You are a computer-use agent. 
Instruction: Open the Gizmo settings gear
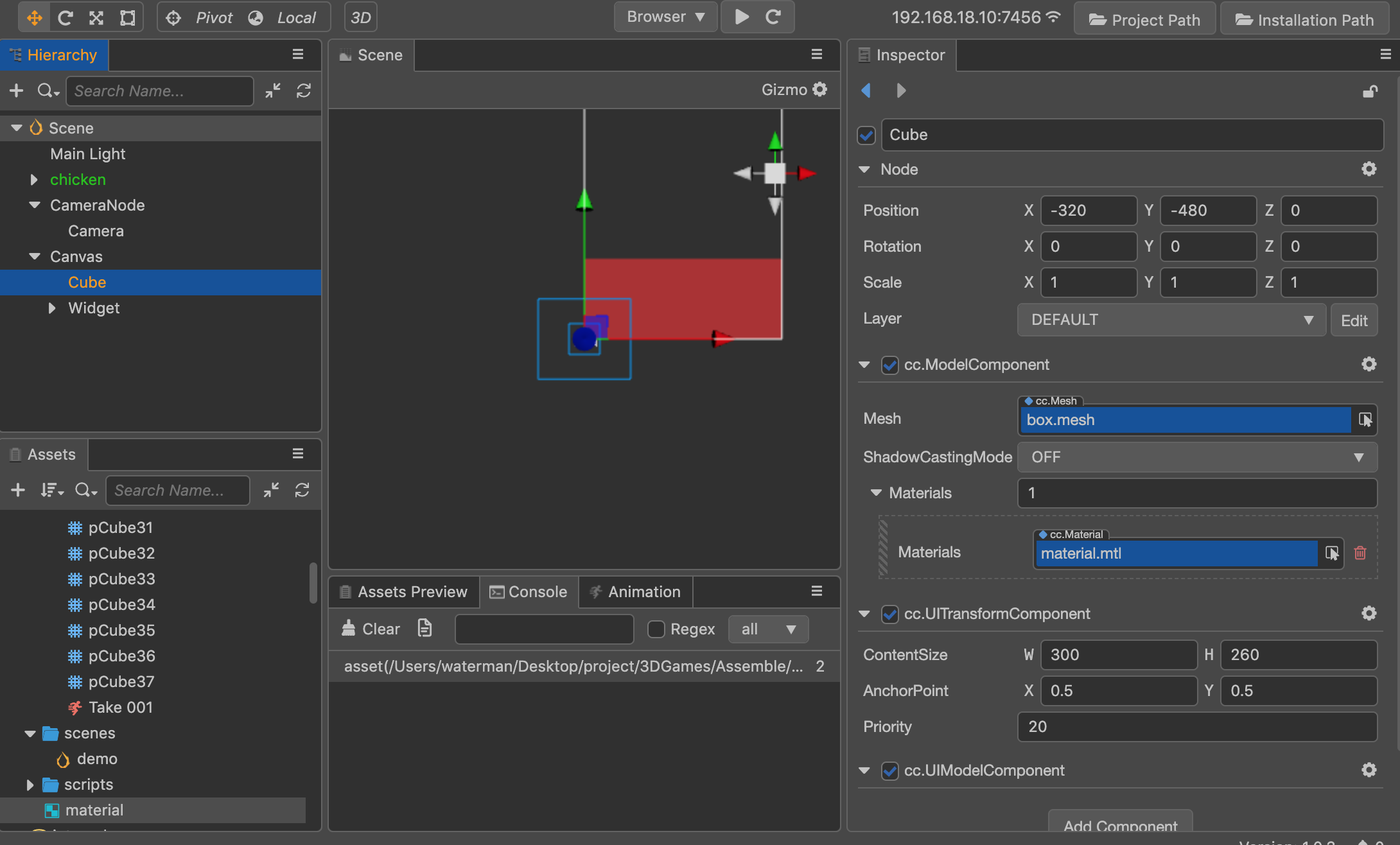pos(820,89)
